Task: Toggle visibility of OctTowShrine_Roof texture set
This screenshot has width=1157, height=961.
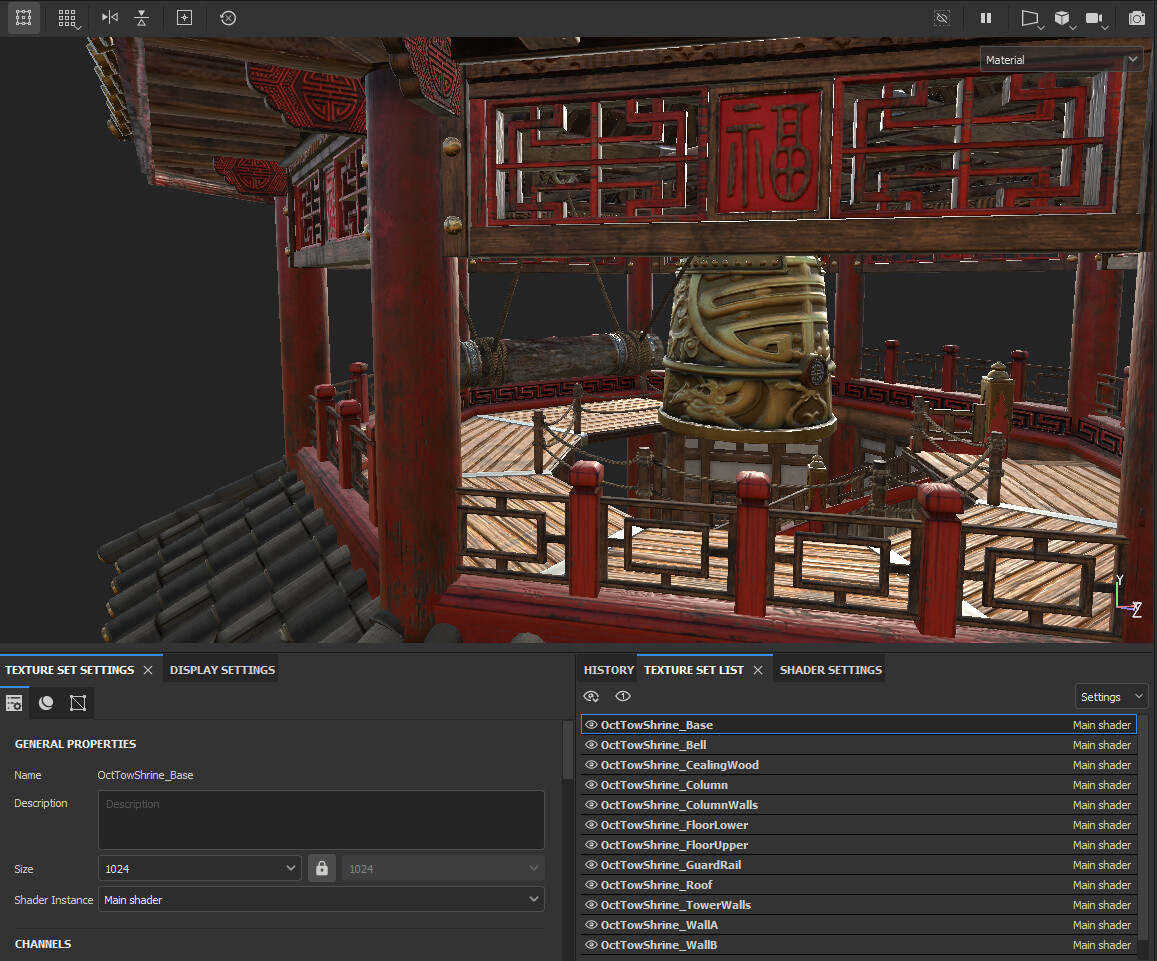Action: pos(591,885)
